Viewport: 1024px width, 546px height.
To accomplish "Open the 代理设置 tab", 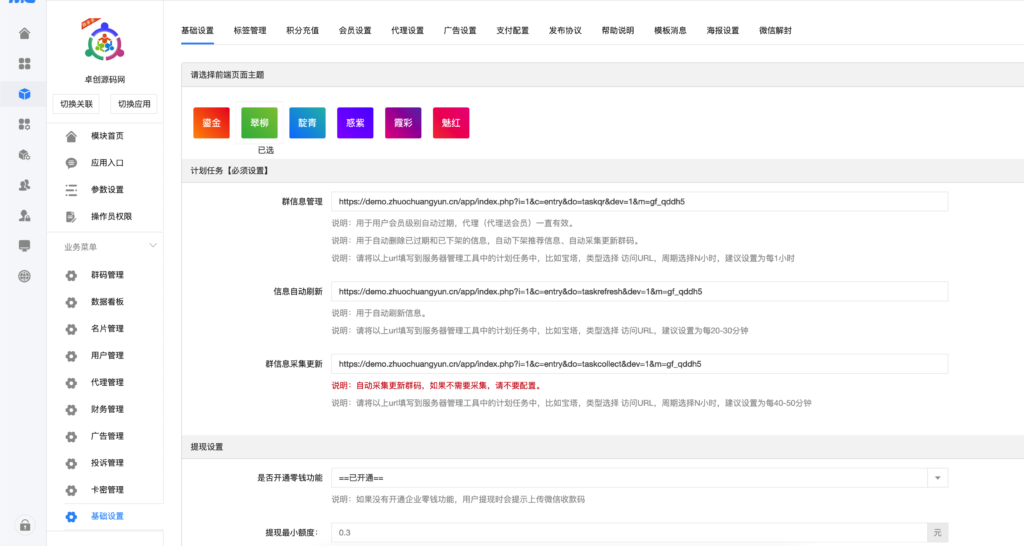I will coord(408,31).
